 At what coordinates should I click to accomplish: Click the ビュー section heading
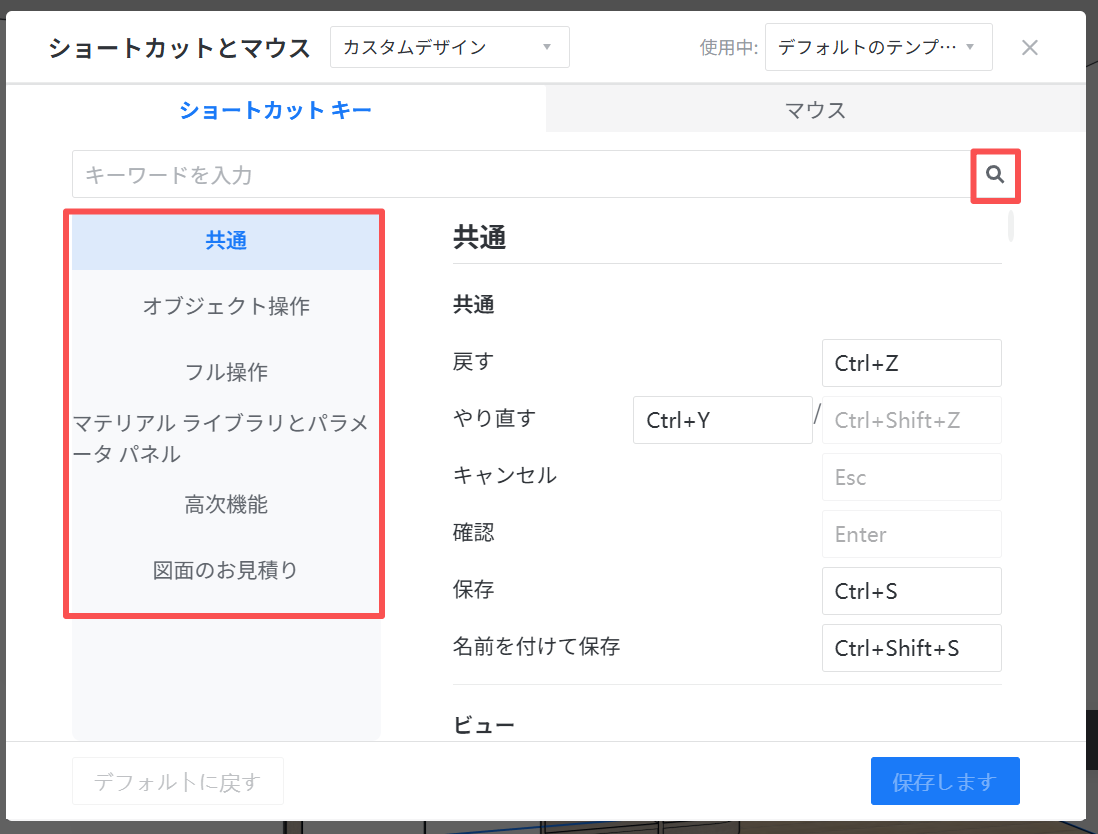tap(484, 725)
